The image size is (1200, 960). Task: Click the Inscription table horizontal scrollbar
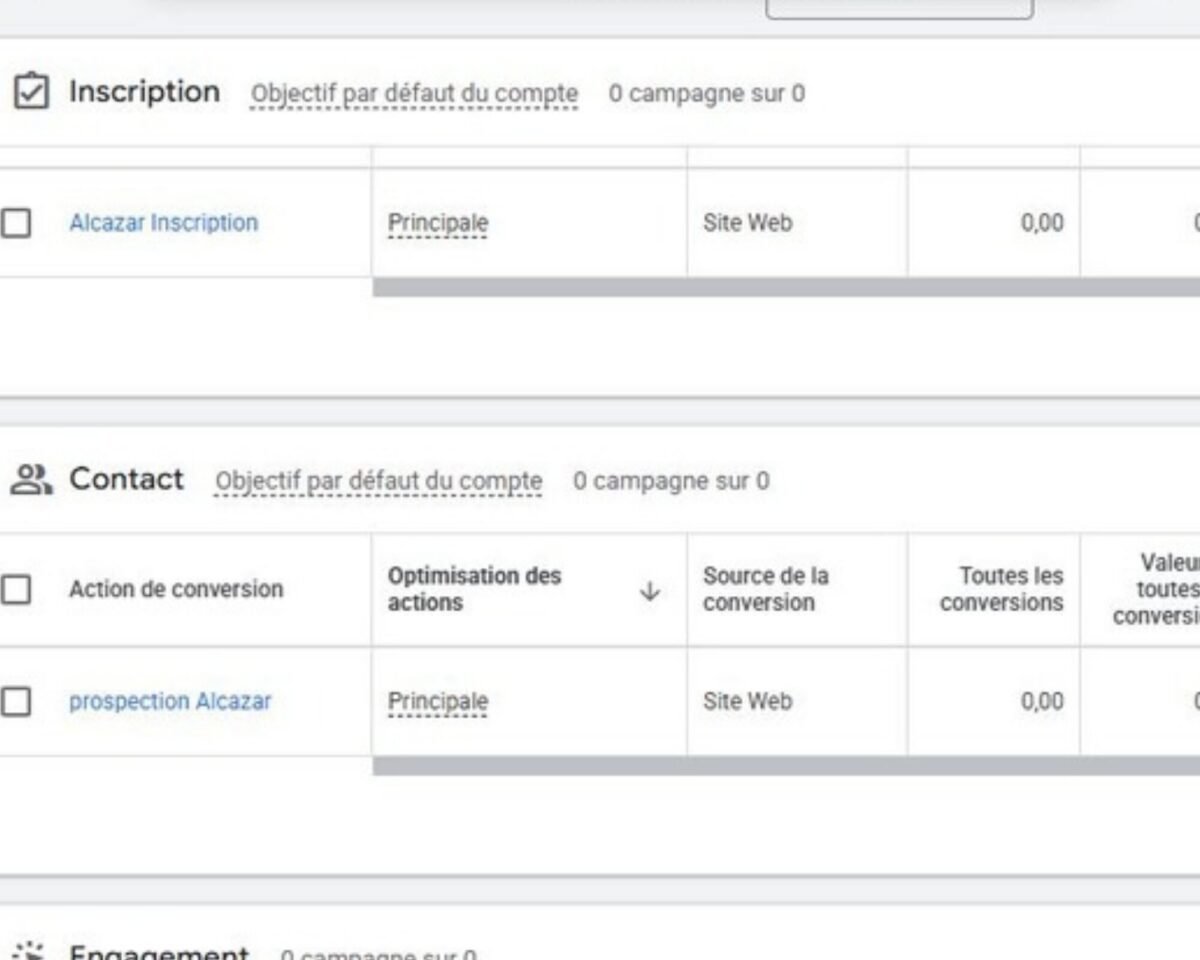786,288
